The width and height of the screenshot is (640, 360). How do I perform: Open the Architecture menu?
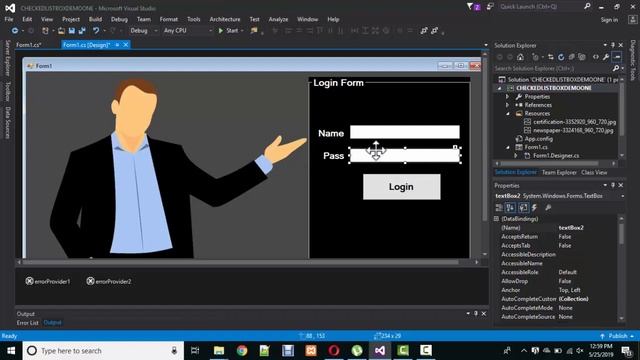[225, 19]
